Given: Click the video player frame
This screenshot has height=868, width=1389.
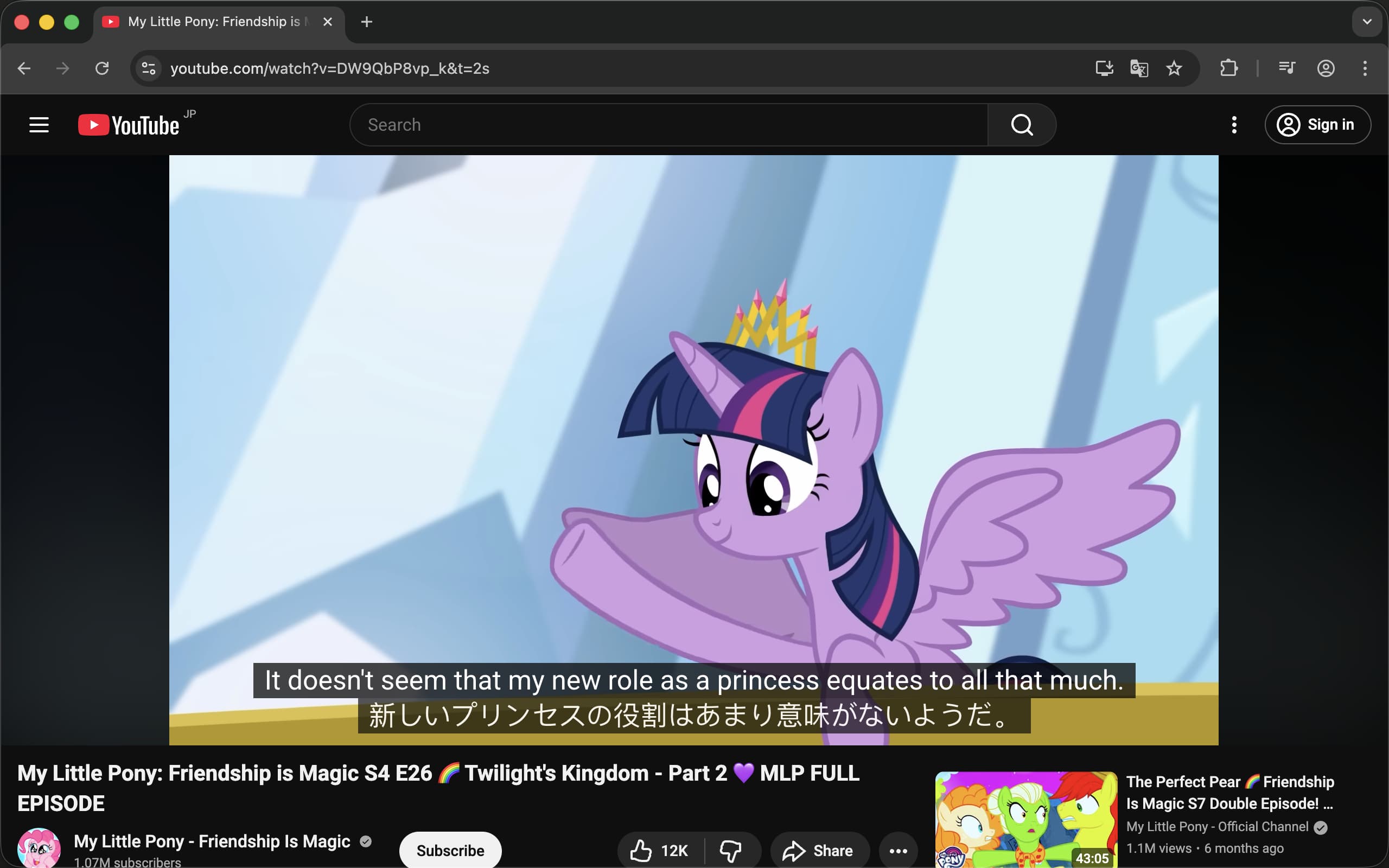Looking at the screenshot, I should point(693,450).
